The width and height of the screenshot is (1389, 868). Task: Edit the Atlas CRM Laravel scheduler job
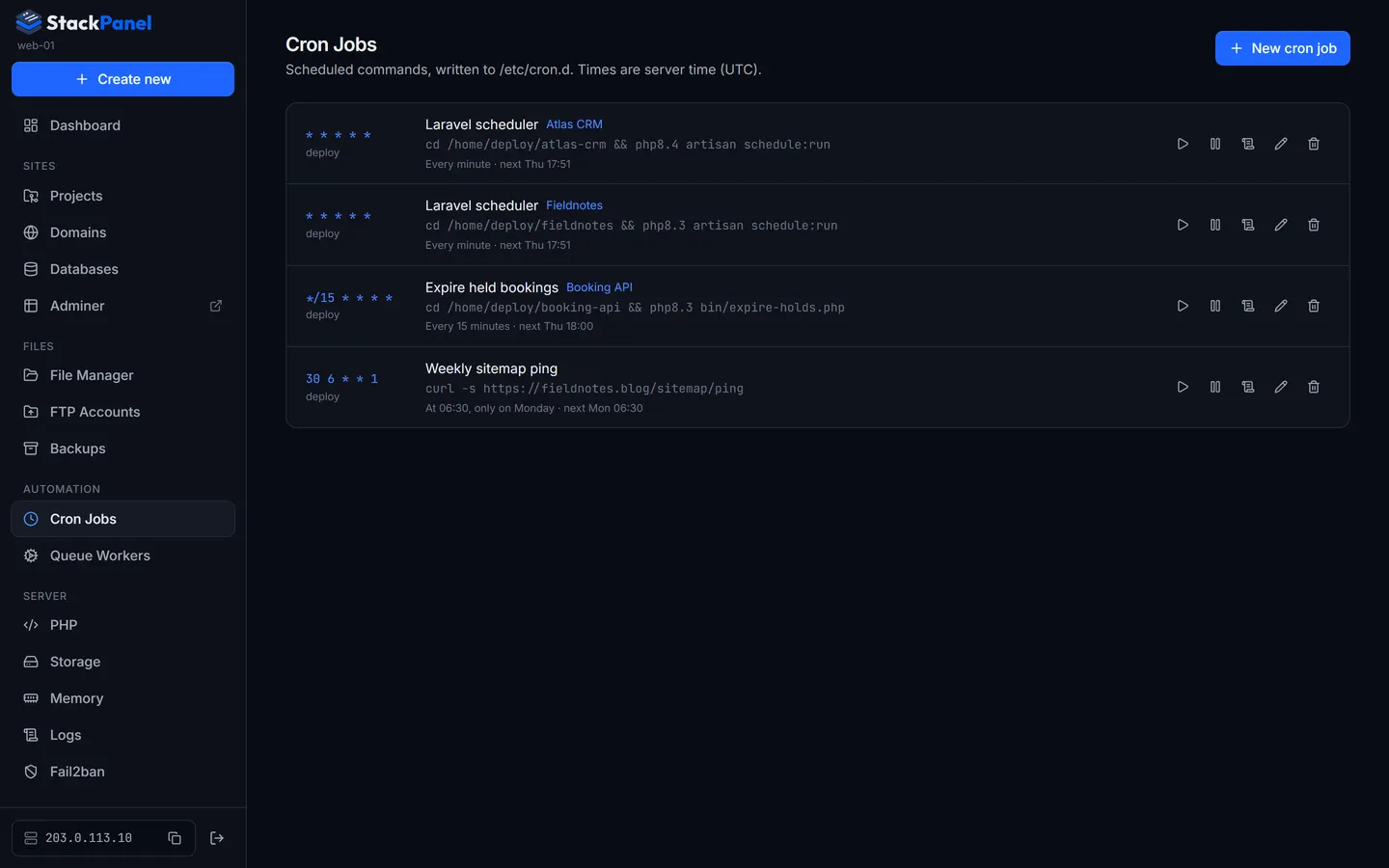[x=1281, y=144]
